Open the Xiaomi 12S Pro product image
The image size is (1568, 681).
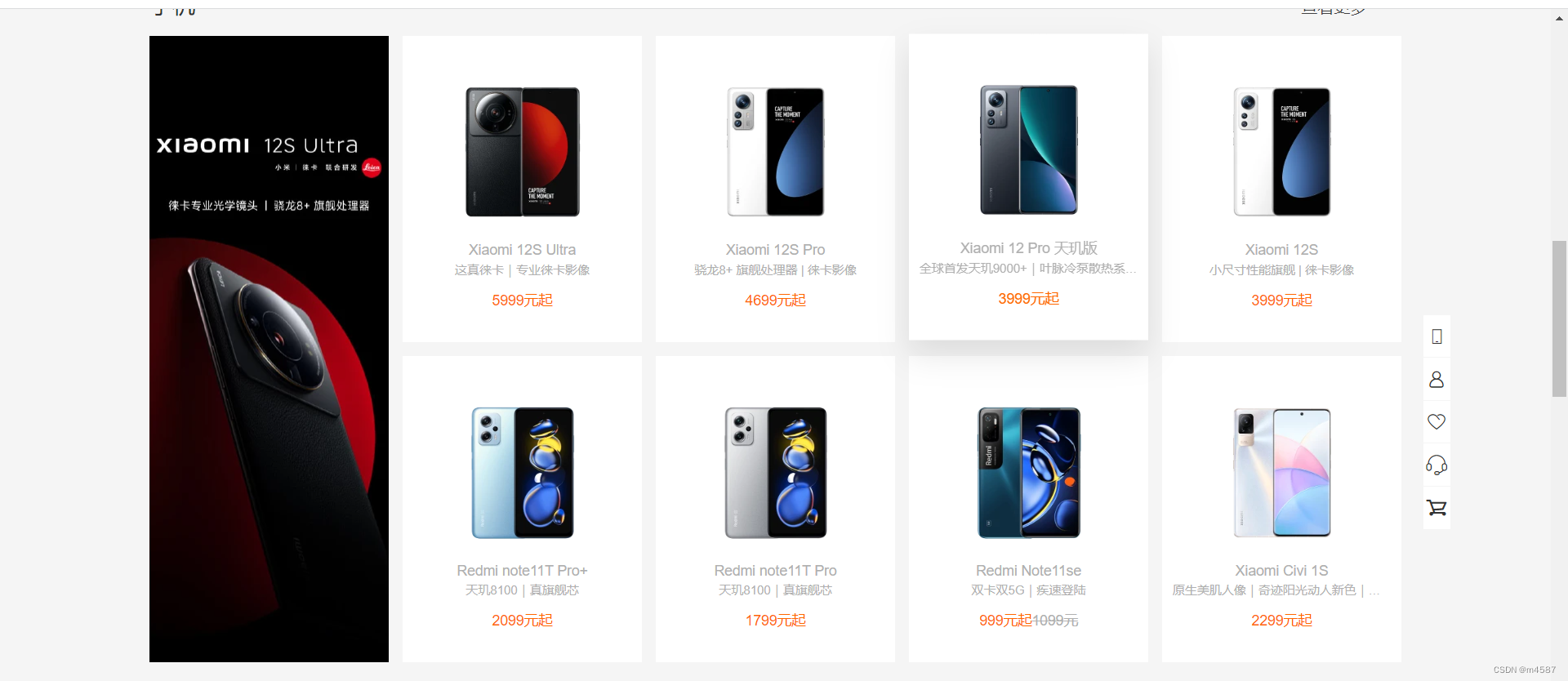pos(776,152)
